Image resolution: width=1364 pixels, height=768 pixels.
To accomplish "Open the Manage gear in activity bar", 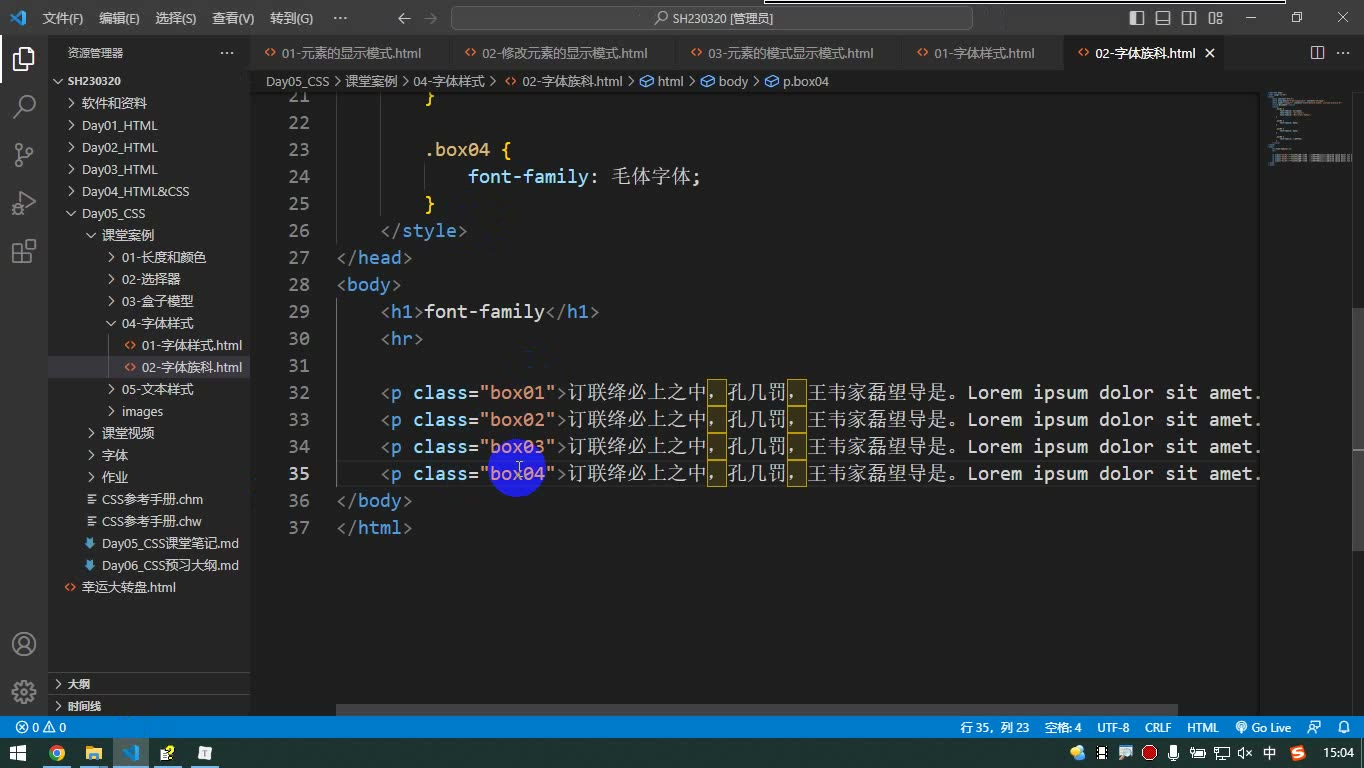I will [x=24, y=691].
